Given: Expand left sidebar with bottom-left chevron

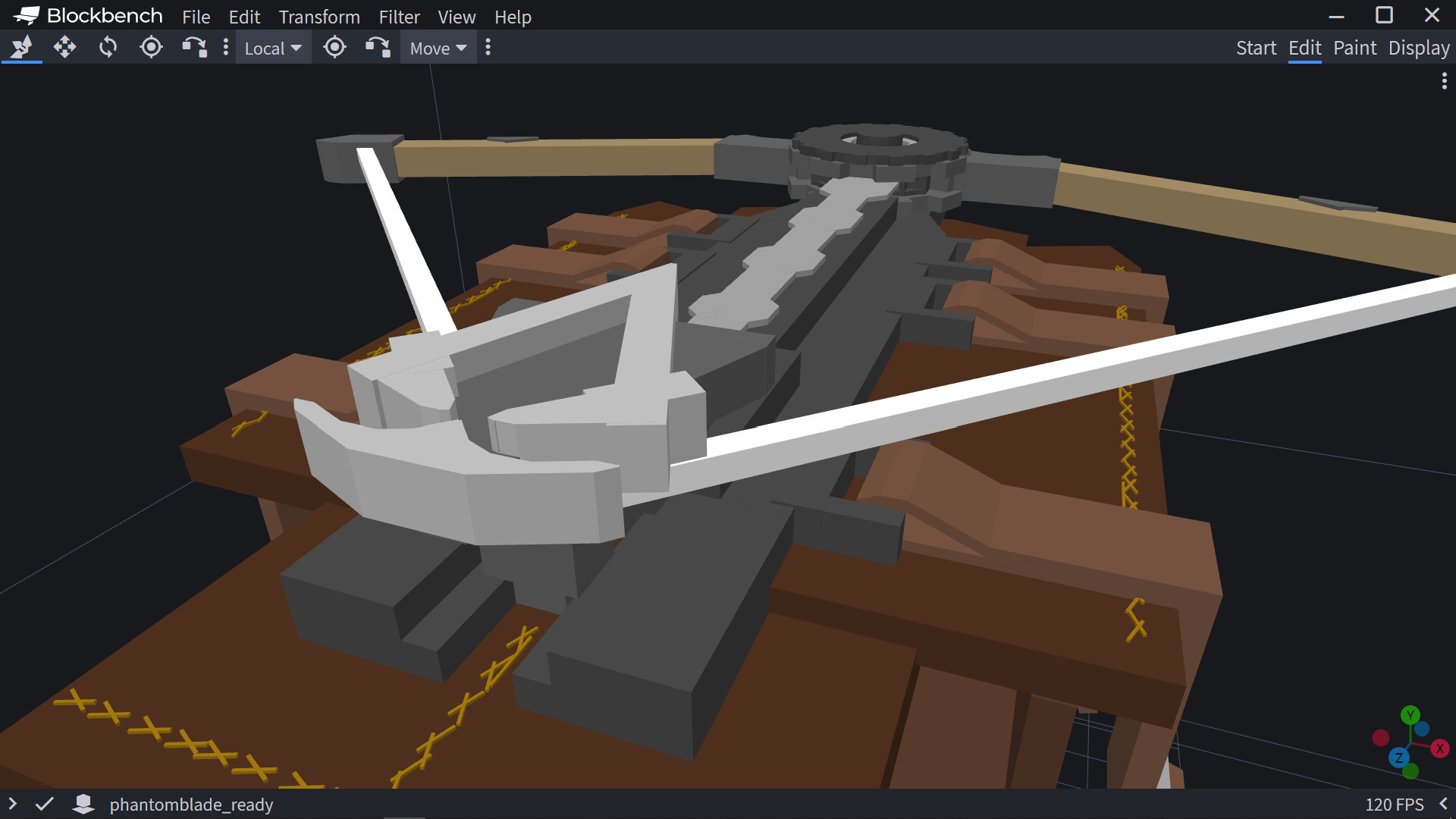Looking at the screenshot, I should [x=12, y=804].
